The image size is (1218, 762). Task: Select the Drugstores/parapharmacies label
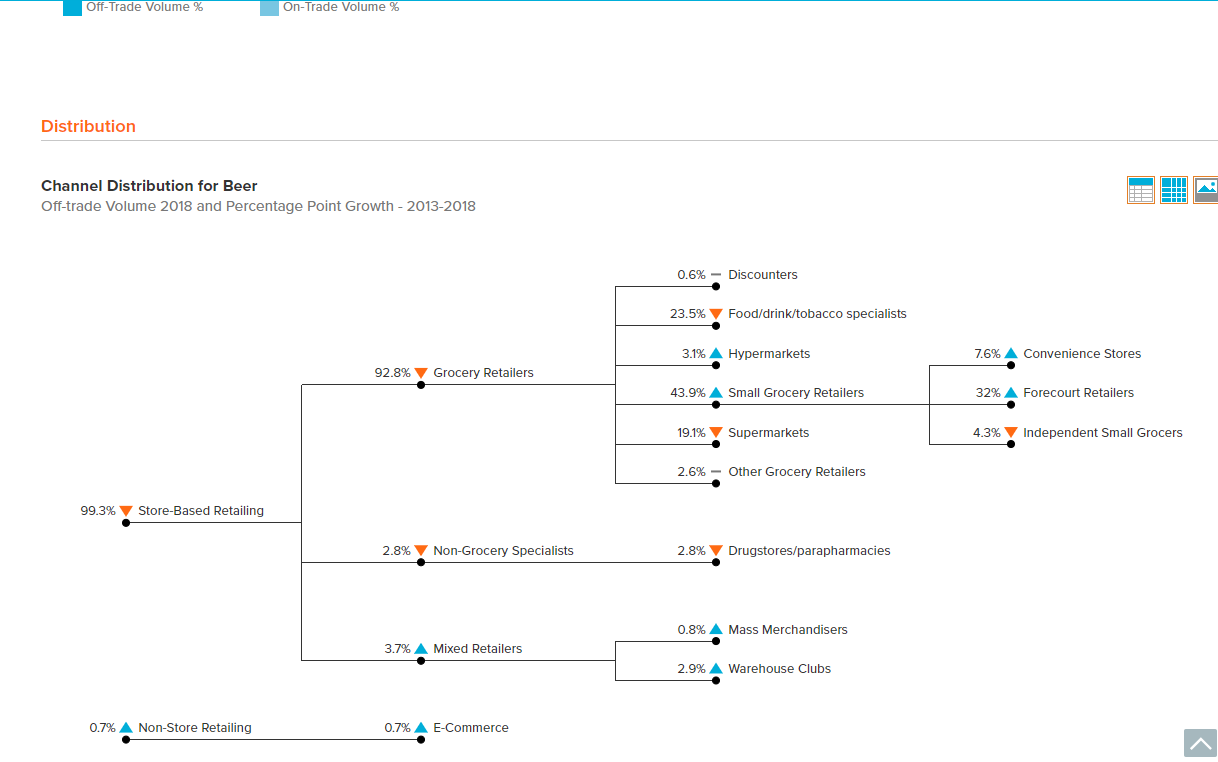click(809, 551)
